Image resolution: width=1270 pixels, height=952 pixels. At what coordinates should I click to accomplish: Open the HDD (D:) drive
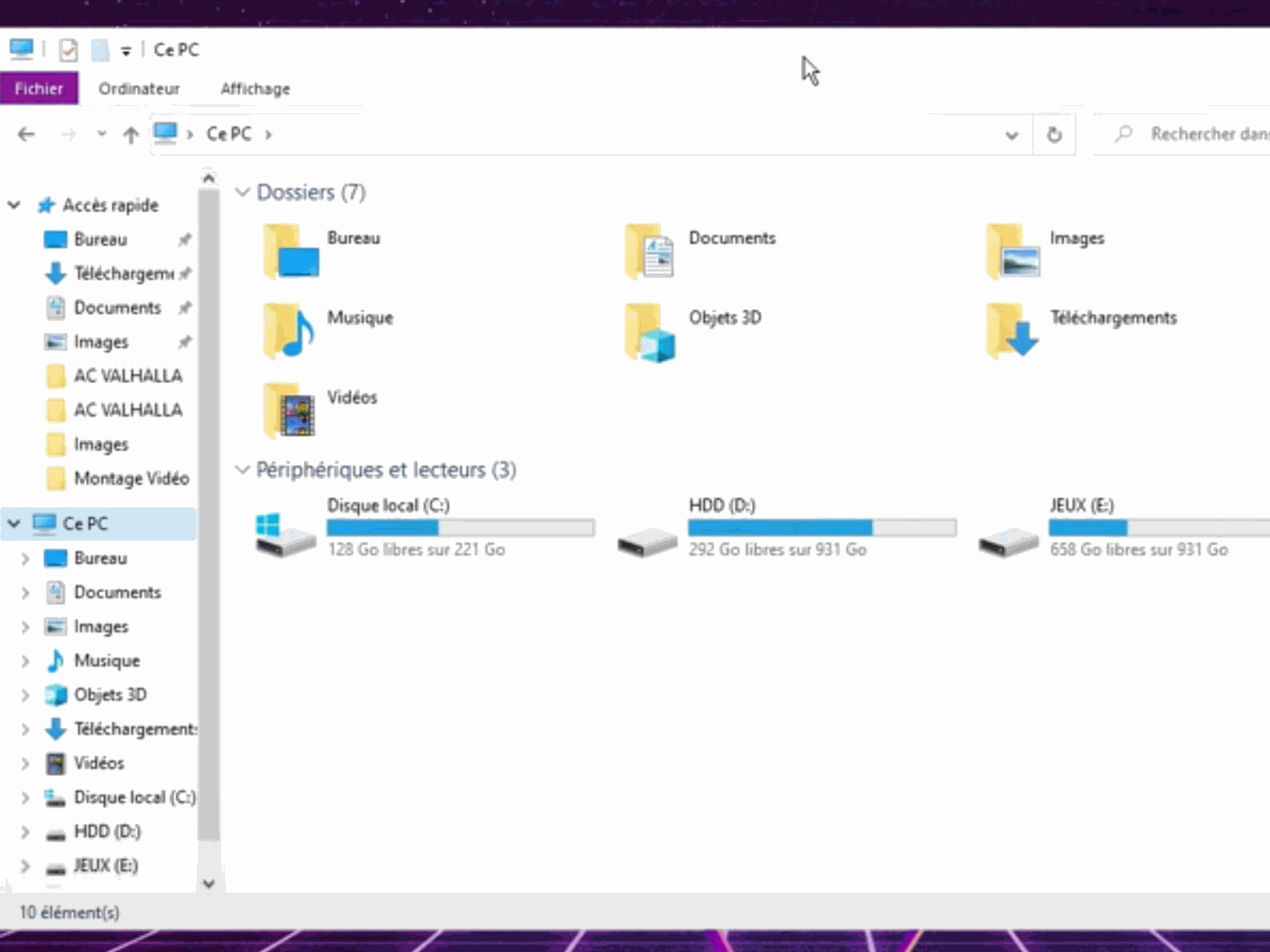coord(722,505)
